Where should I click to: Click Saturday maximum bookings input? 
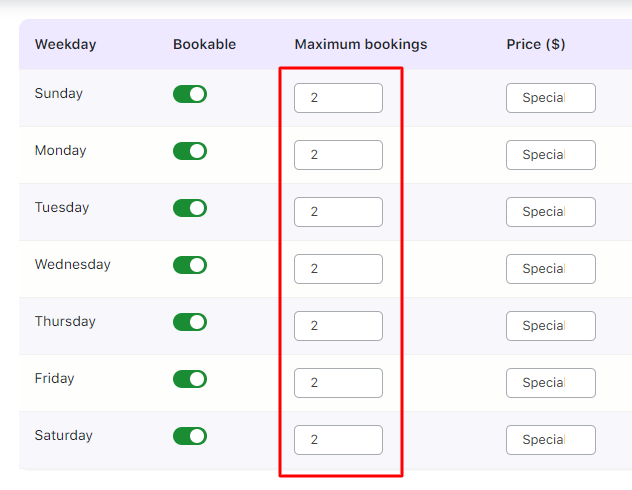coord(338,440)
